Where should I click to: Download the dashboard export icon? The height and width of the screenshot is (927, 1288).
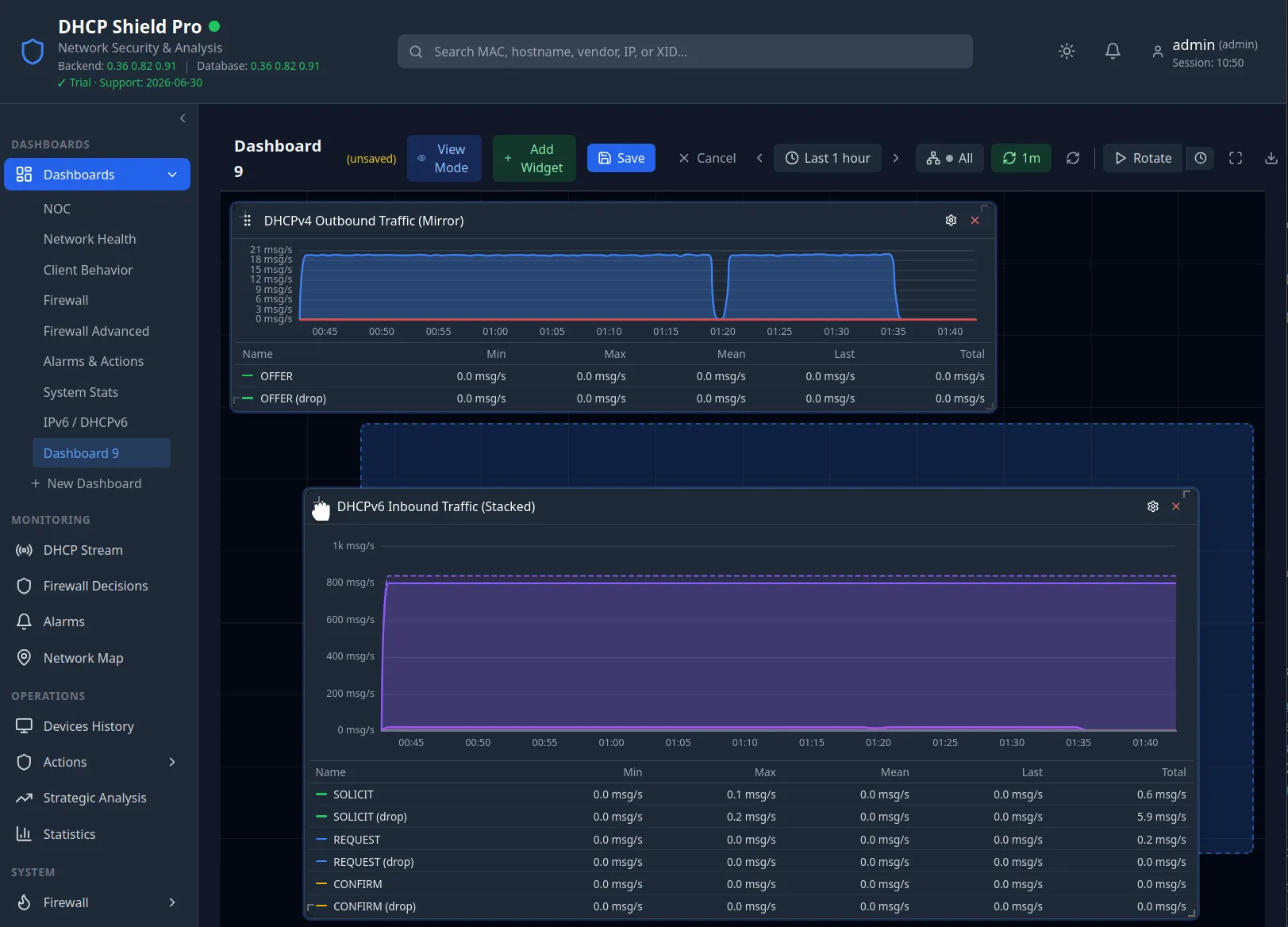click(x=1271, y=158)
